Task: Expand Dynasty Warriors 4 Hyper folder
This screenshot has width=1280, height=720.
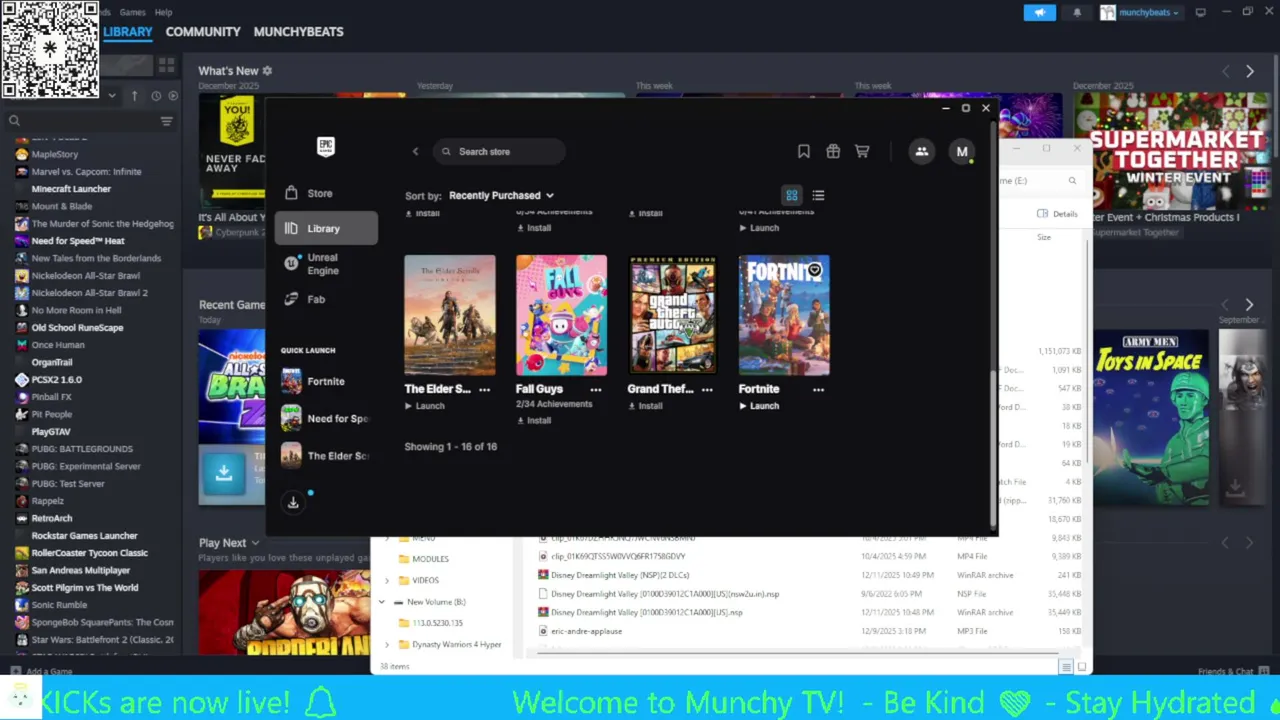Action: tap(387, 645)
